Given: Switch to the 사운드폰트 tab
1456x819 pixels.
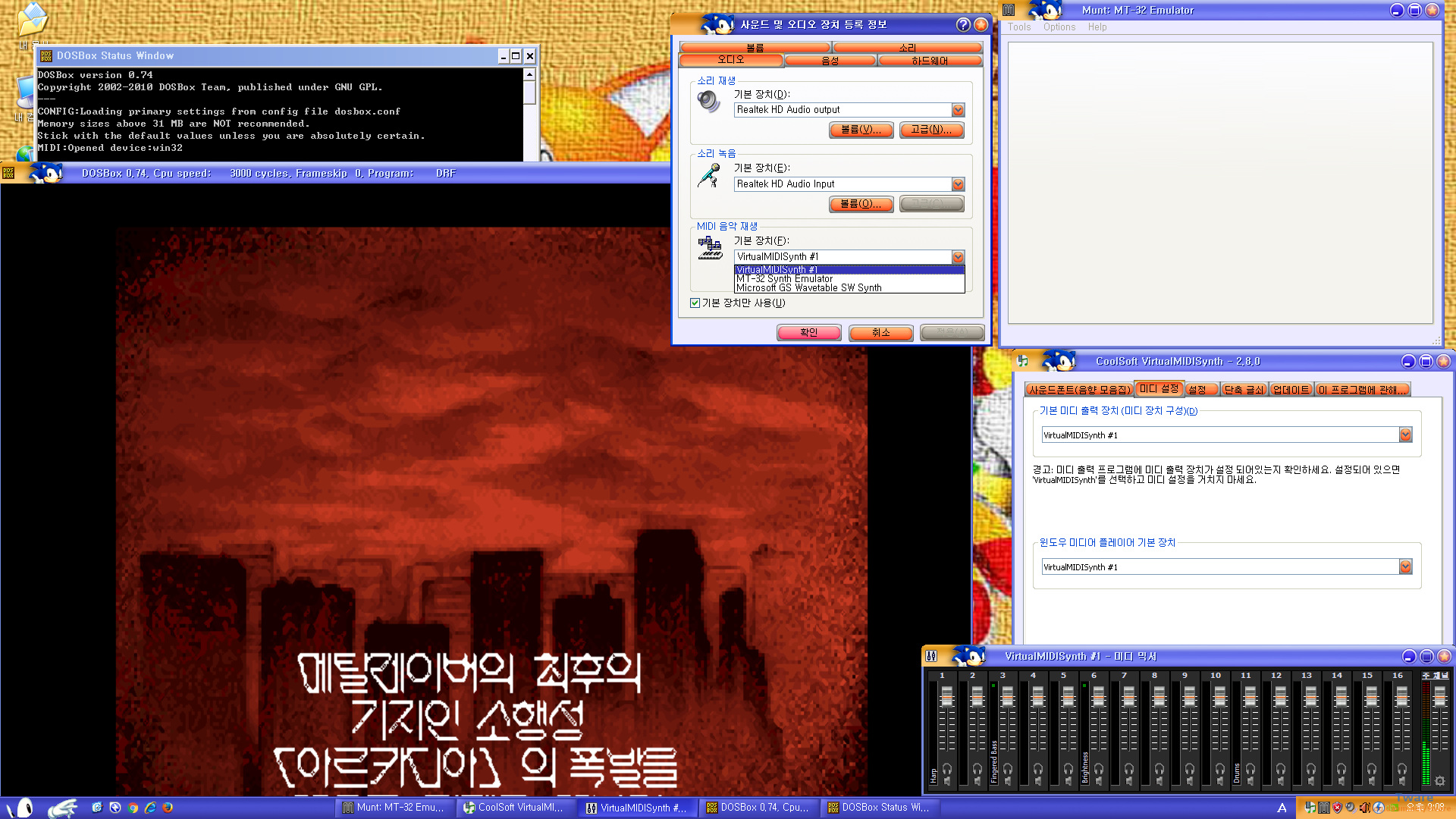Looking at the screenshot, I should 1079,390.
